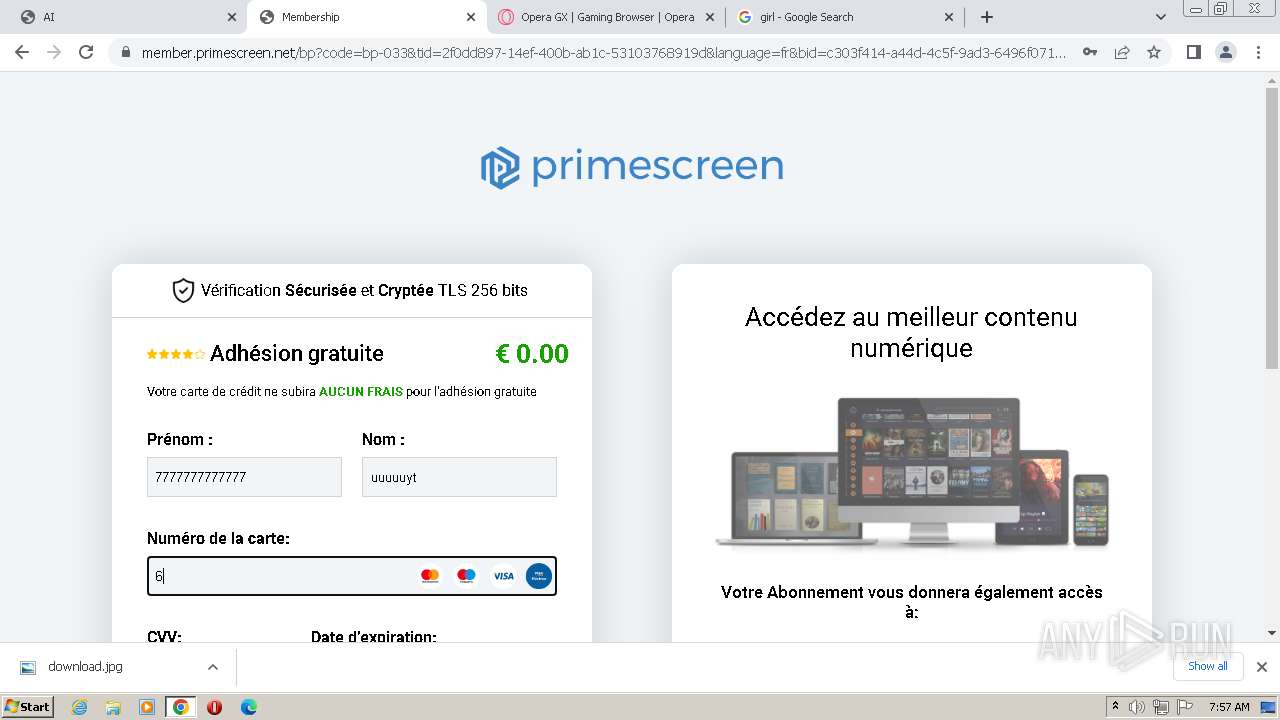Screen dimensions: 1280x720
Task: Expand download.jpg options chevron
Action: pyautogui.click(x=213, y=667)
